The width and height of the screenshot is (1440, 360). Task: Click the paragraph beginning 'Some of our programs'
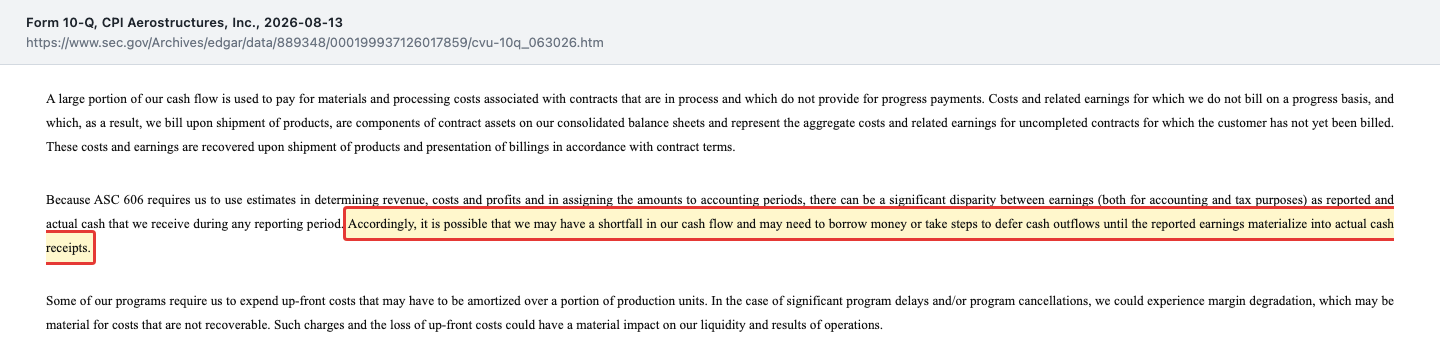click(720, 312)
